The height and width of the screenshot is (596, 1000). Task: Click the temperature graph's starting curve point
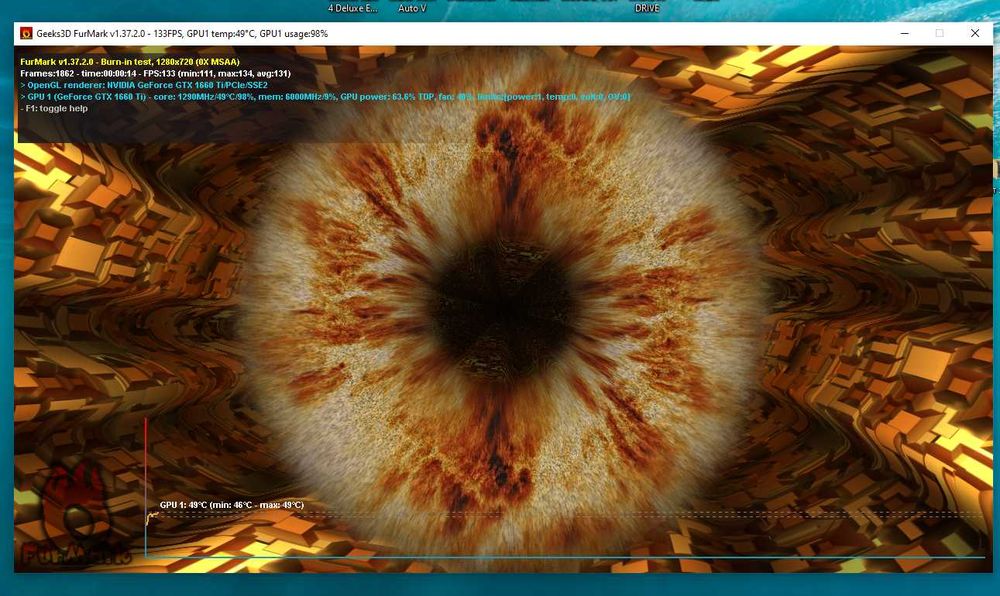151,517
